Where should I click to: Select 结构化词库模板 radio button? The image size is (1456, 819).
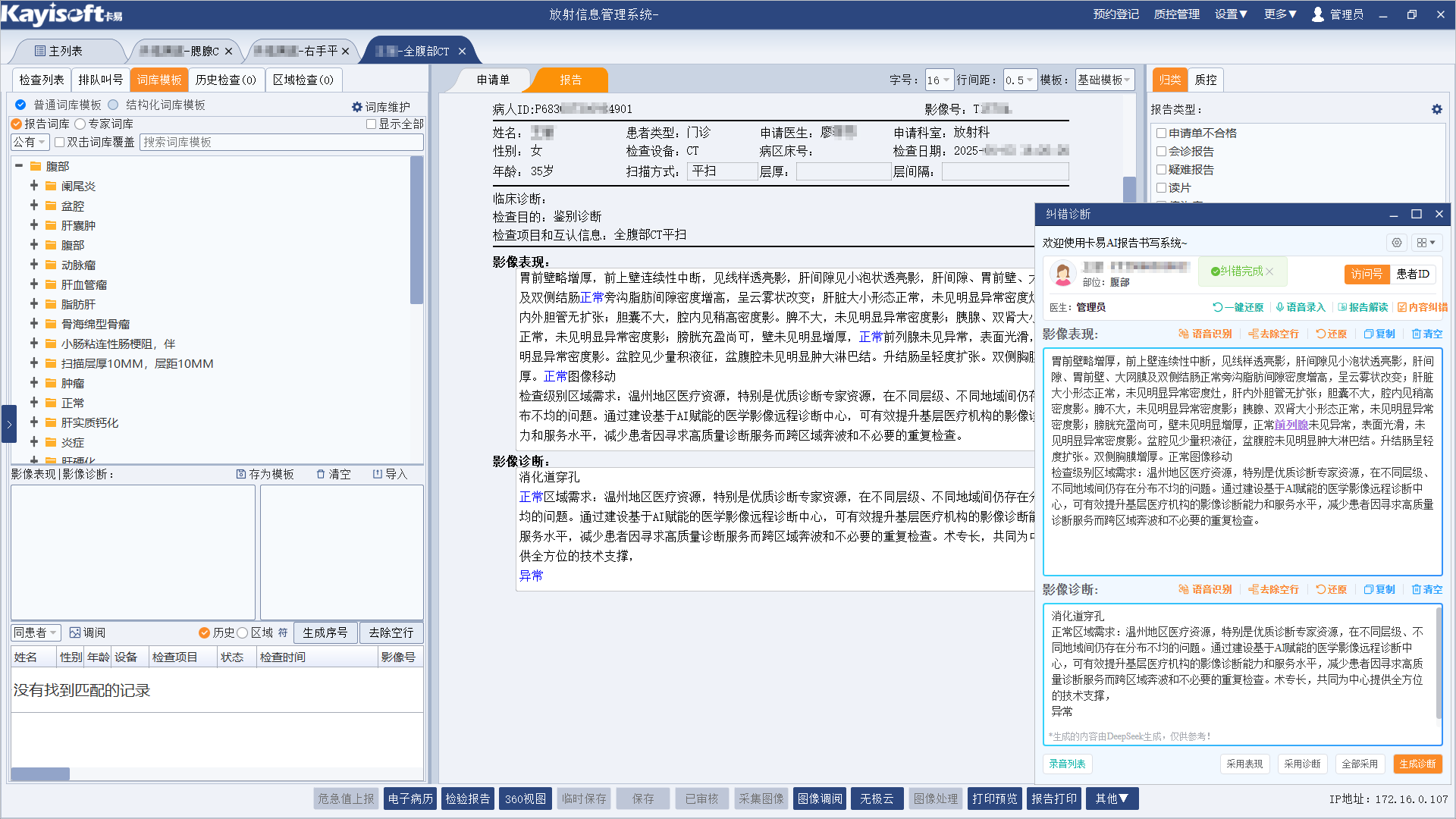click(114, 105)
